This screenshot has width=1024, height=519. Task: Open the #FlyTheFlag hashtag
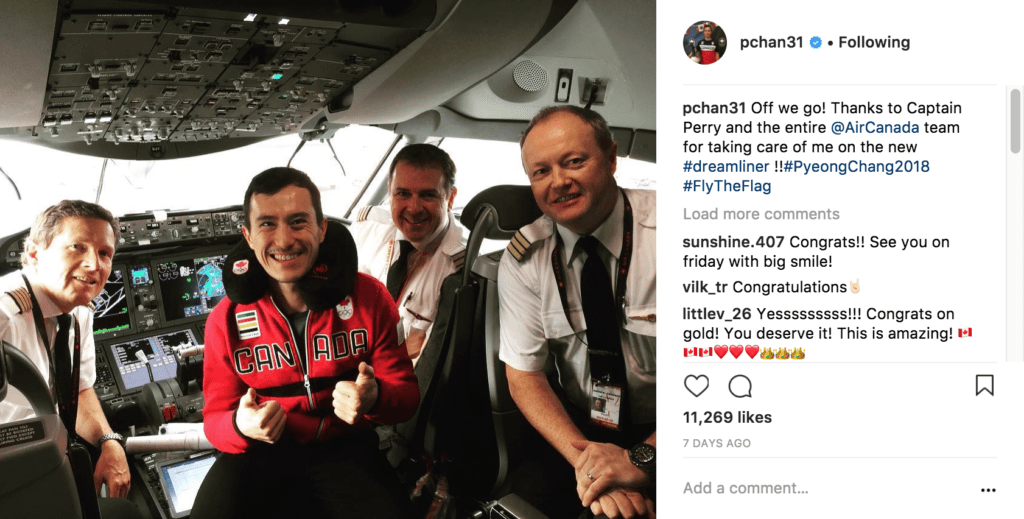click(727, 186)
